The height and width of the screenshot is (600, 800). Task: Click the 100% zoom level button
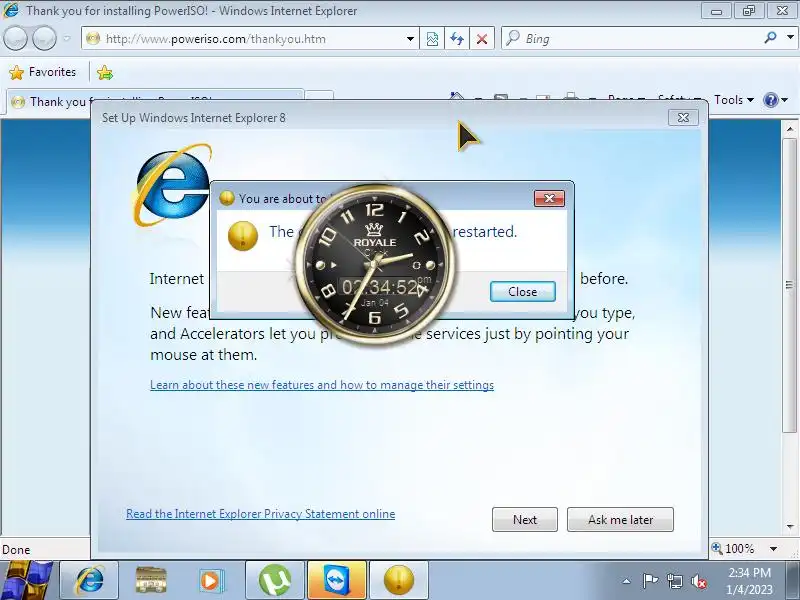pos(734,548)
